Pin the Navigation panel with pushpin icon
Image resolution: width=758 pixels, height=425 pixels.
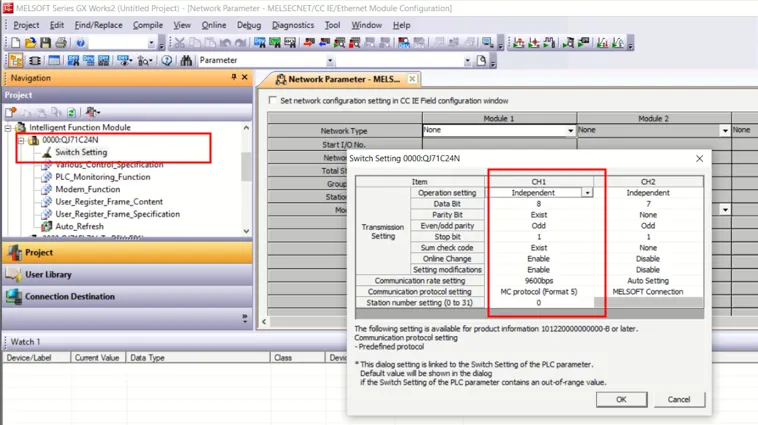(233, 77)
